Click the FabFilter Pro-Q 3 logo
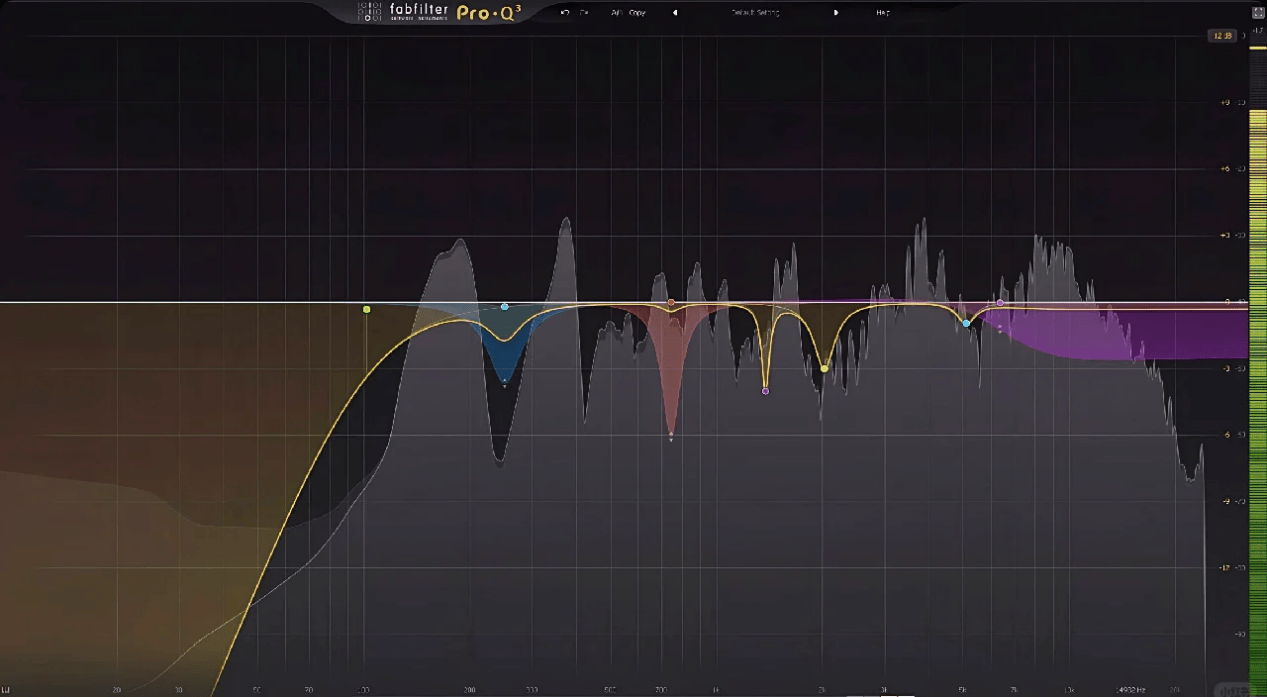Image resolution: width=1267 pixels, height=697 pixels. click(x=440, y=13)
